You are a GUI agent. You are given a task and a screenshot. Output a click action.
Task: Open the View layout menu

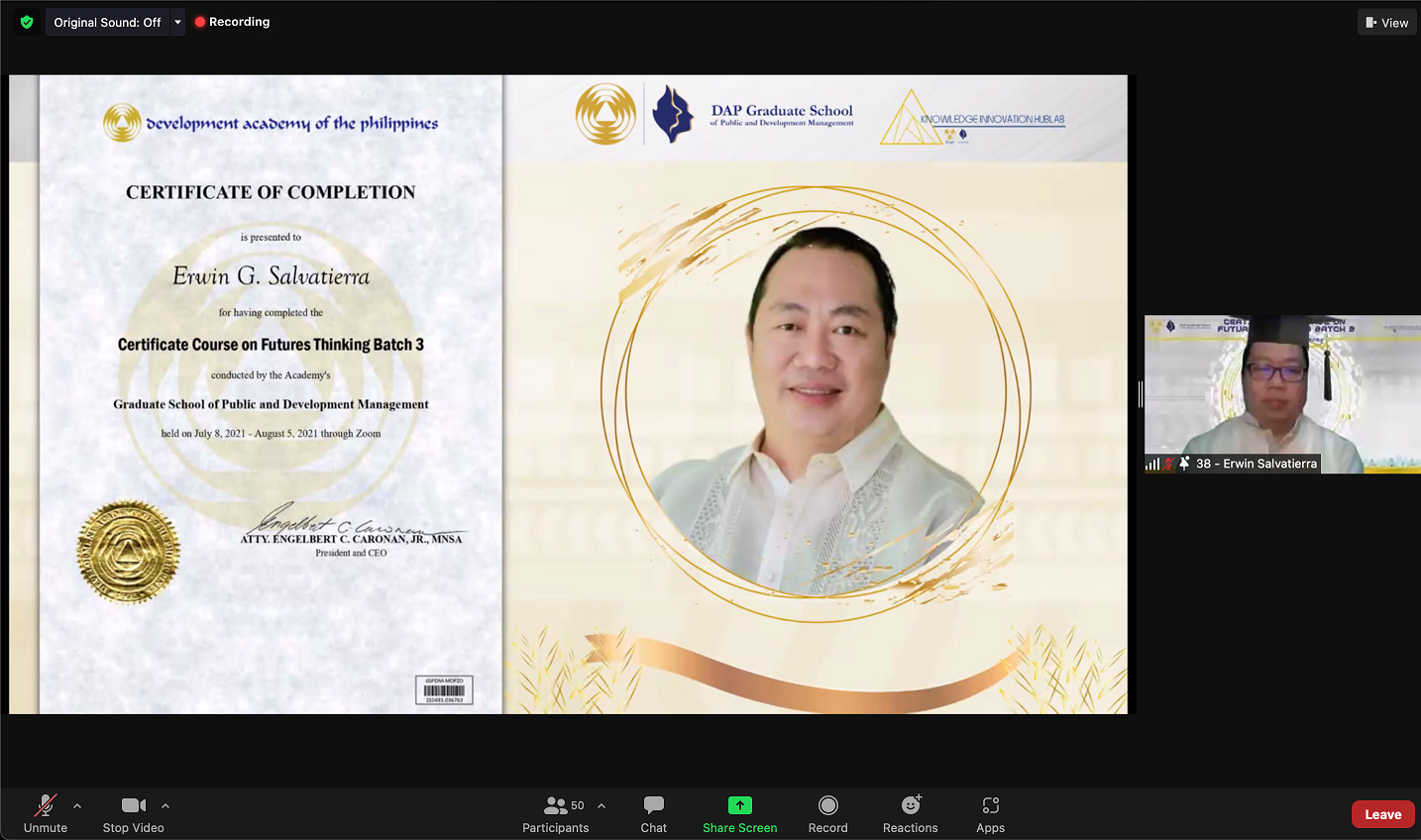click(1386, 23)
